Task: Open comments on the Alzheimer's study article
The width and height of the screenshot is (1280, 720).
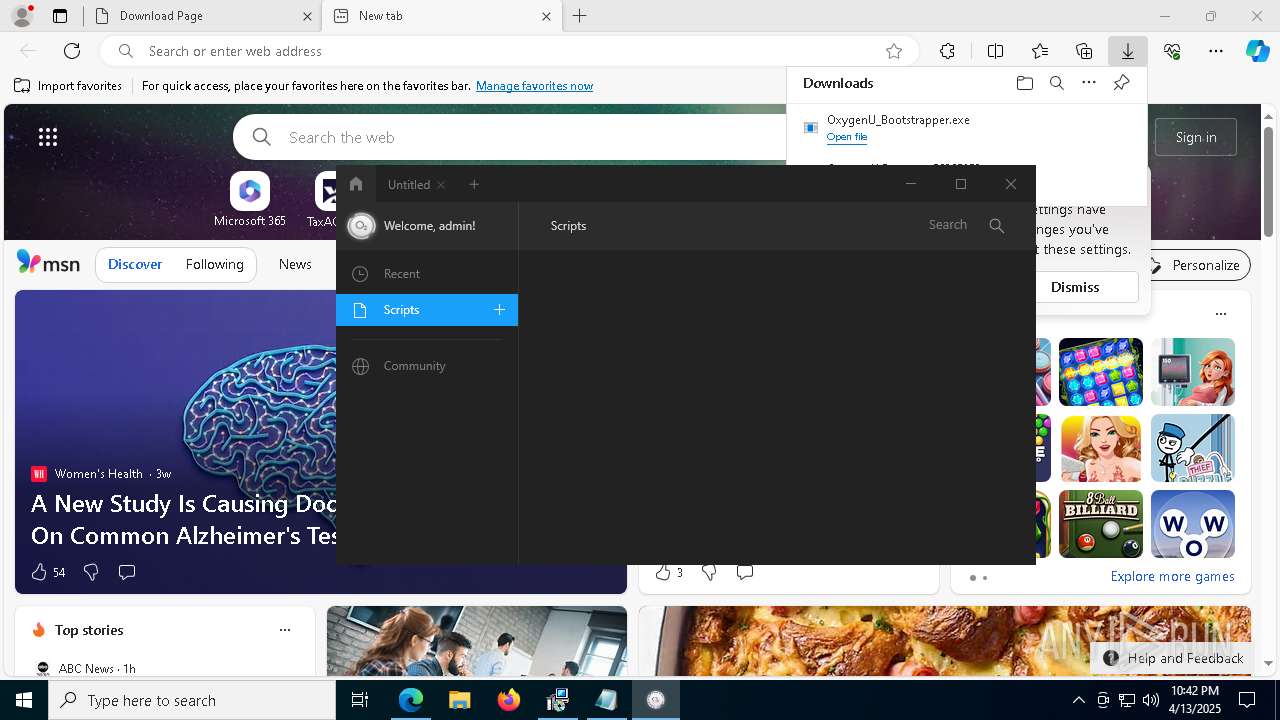Action: [x=127, y=572]
